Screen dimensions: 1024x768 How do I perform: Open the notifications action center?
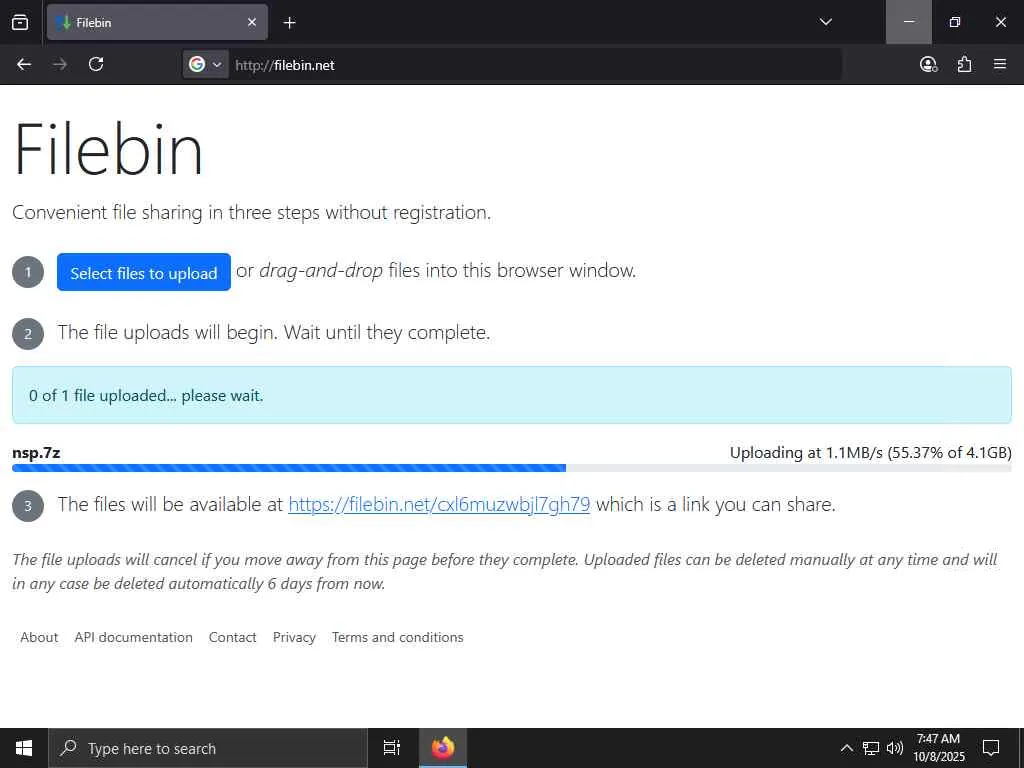[991, 748]
